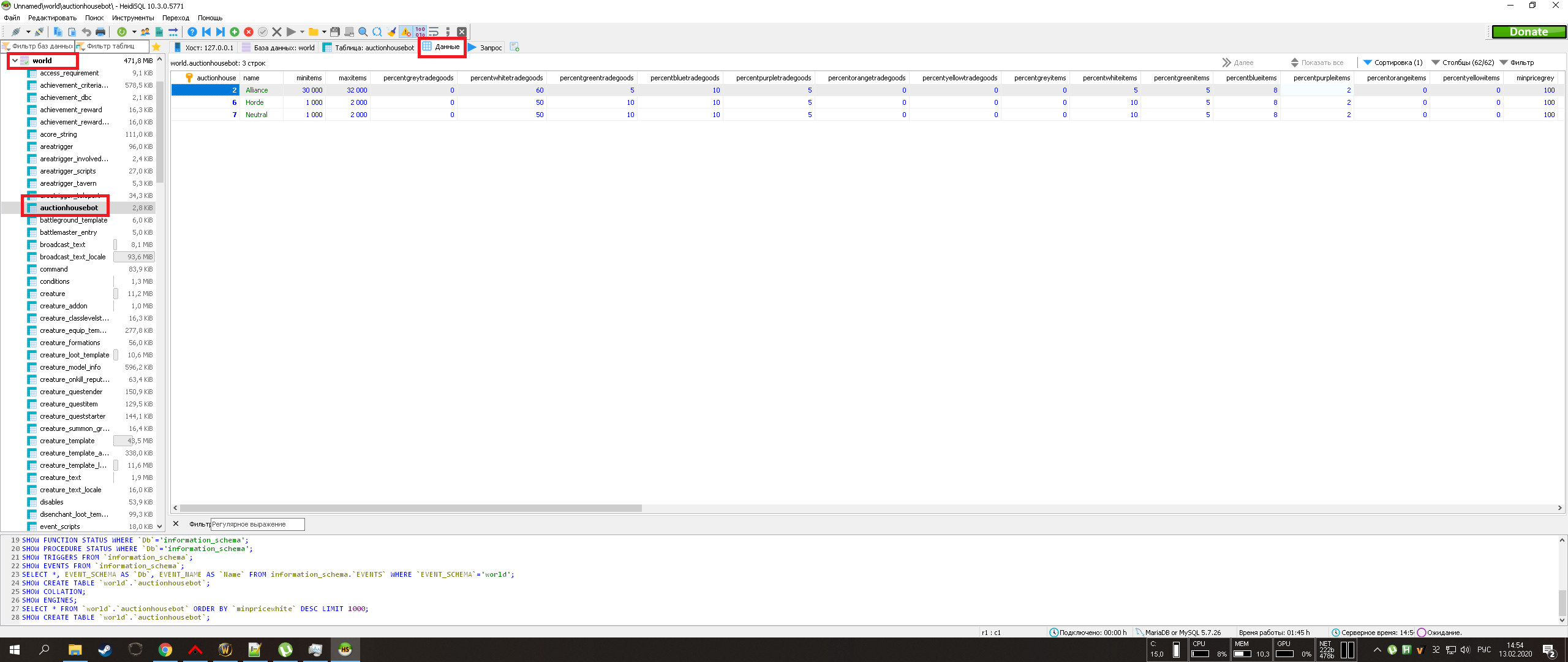Image resolution: width=1568 pixels, height=662 pixels.
Task: Close the filter bar with X
Action: 176,524
